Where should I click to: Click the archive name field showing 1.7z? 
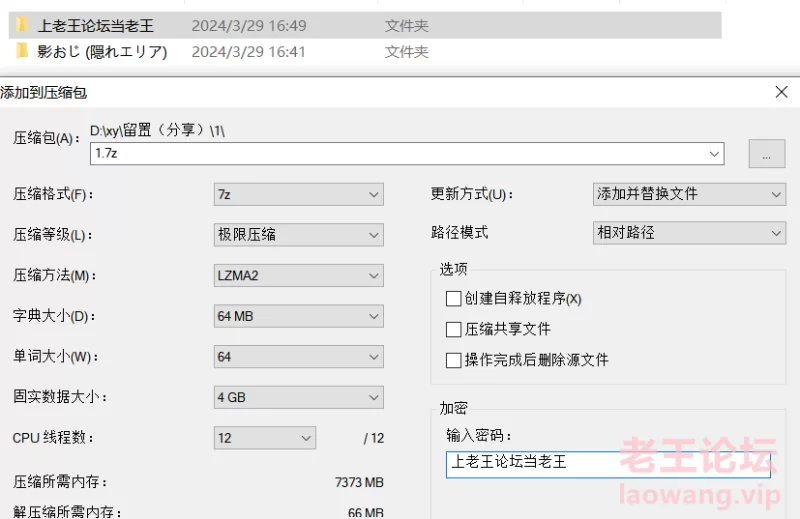407,154
